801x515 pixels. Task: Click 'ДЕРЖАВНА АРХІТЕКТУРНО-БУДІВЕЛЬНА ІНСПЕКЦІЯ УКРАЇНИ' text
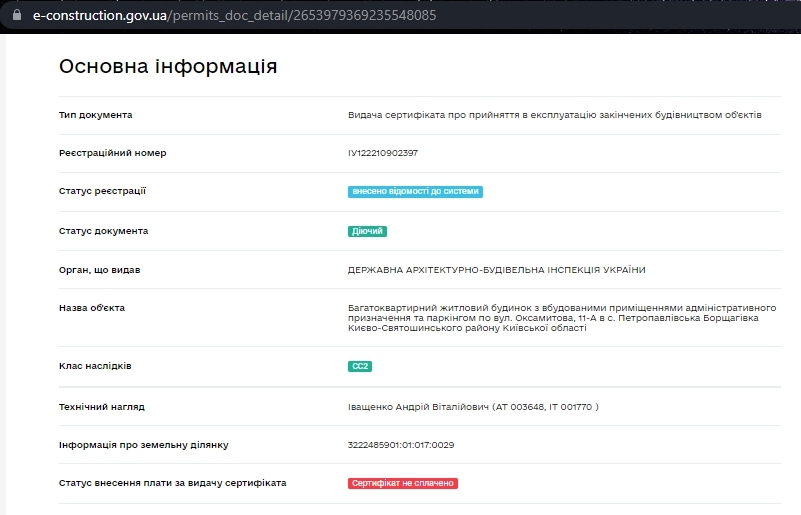497,270
